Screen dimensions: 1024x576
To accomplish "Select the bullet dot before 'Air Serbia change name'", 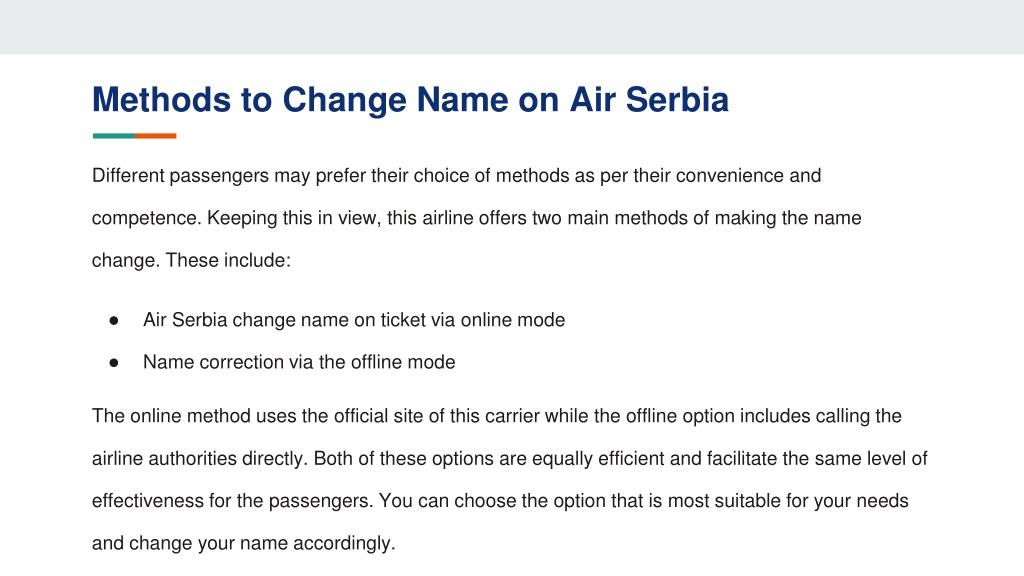I will (x=114, y=320).
